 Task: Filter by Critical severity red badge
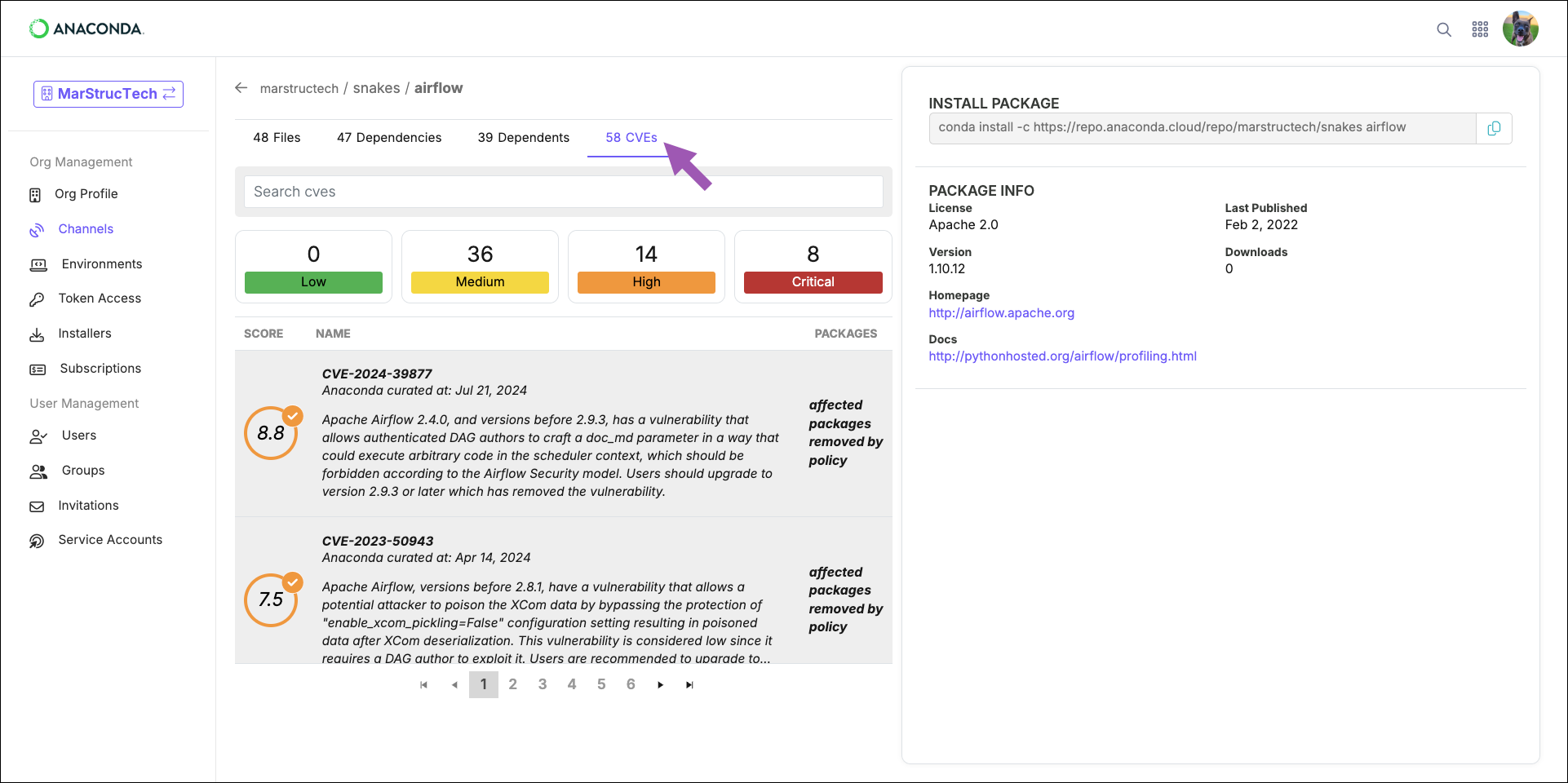[x=813, y=282]
